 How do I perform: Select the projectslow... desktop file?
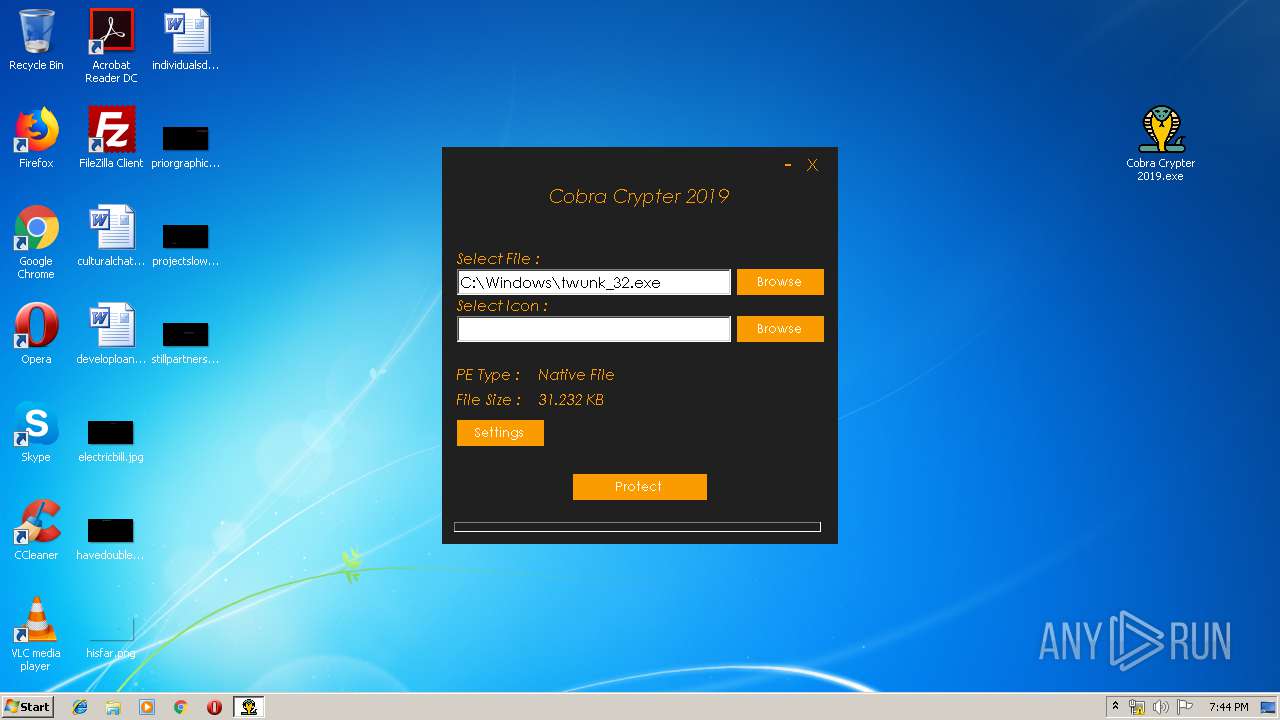pyautogui.click(x=186, y=244)
